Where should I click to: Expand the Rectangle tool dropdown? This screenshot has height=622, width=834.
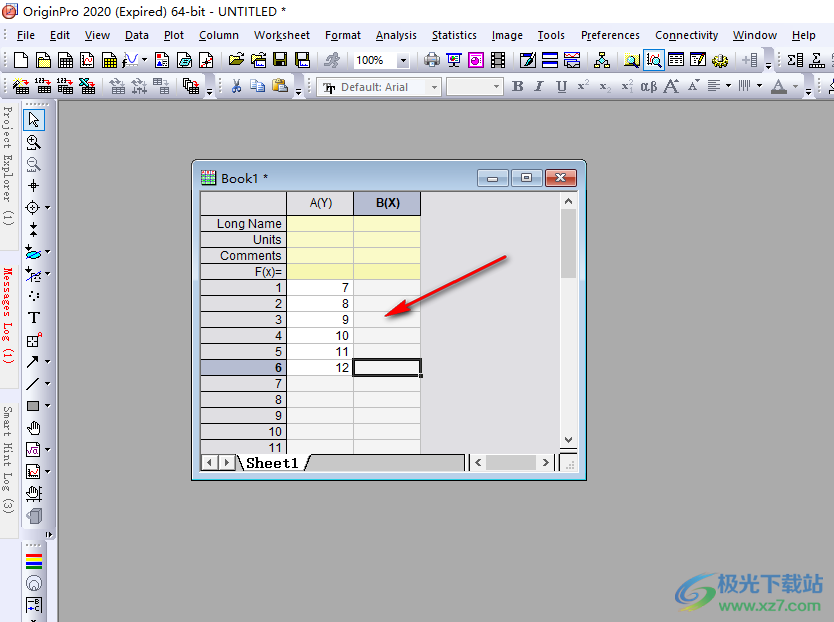pyautogui.click(x=47, y=406)
